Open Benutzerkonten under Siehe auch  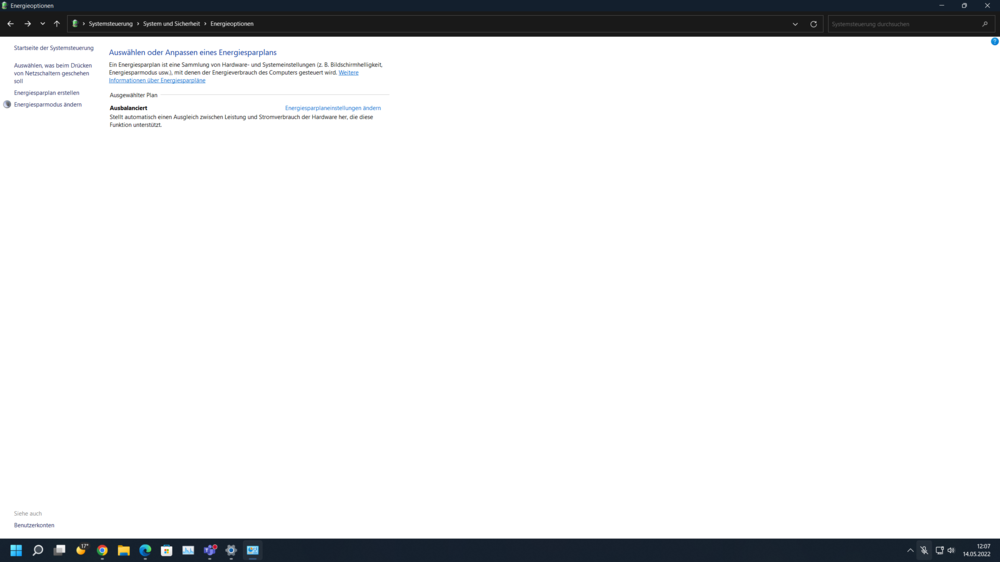pos(34,525)
